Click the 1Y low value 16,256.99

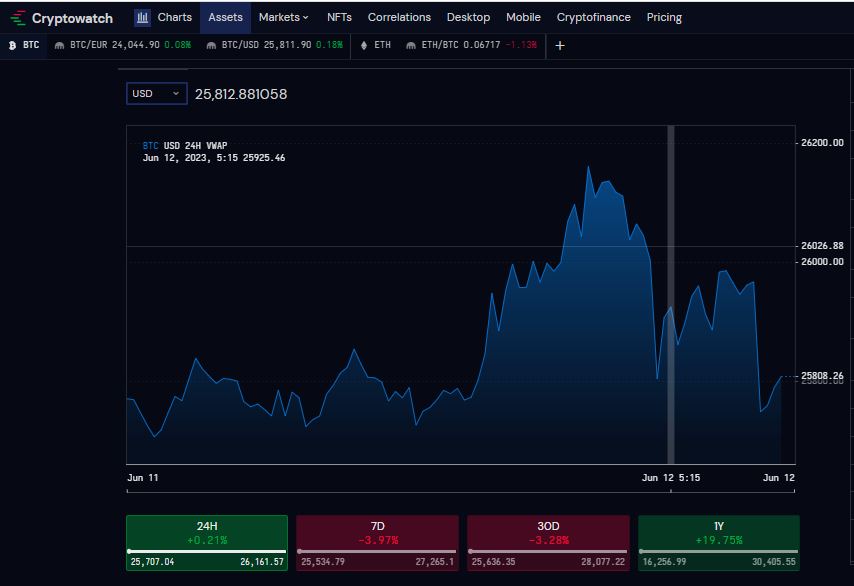[x=664, y=561]
